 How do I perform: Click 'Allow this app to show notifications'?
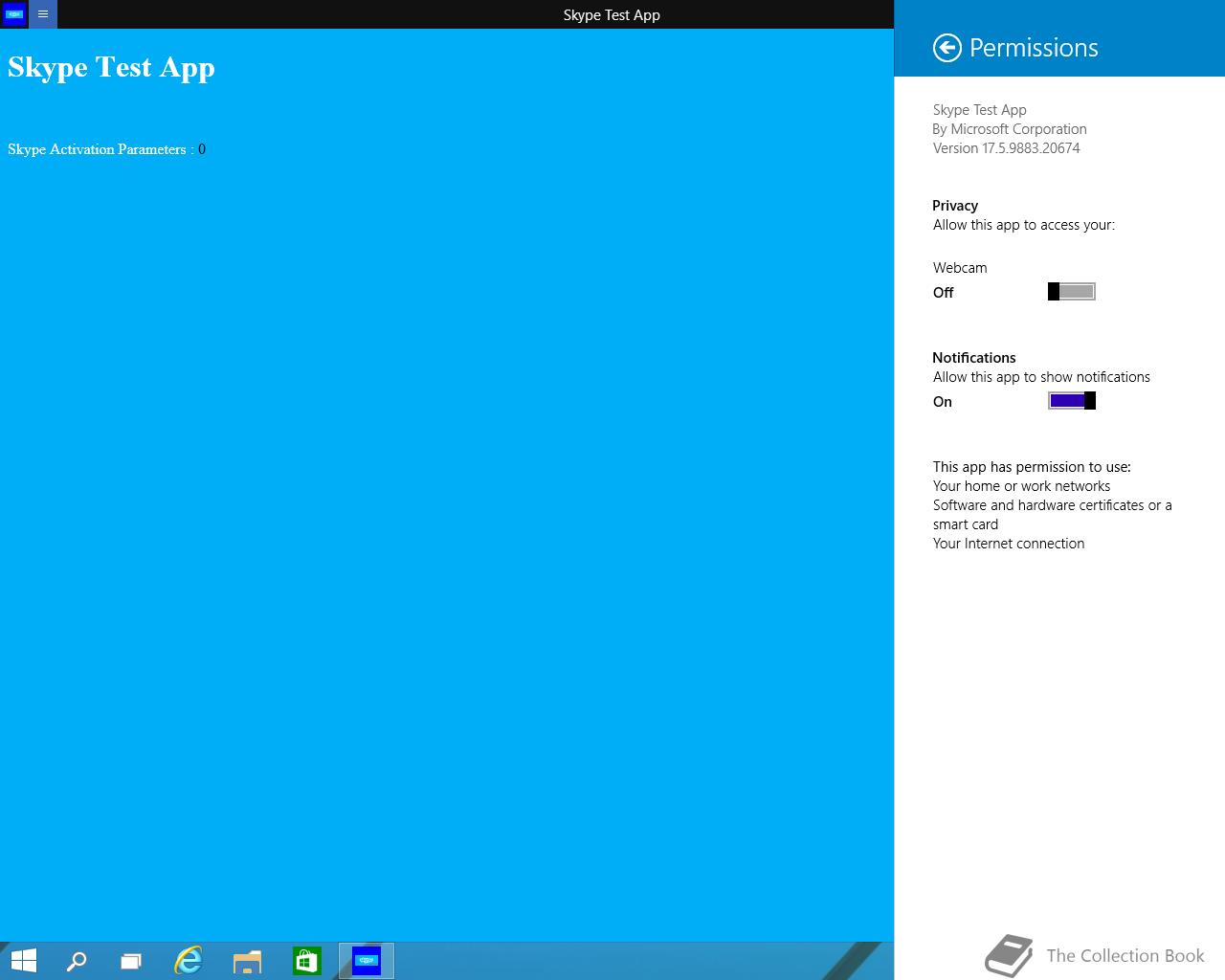click(1041, 377)
